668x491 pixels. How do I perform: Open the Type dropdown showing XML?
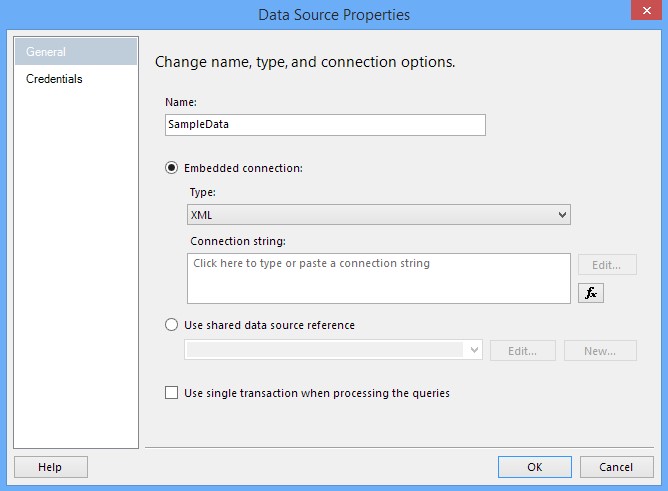[378, 214]
